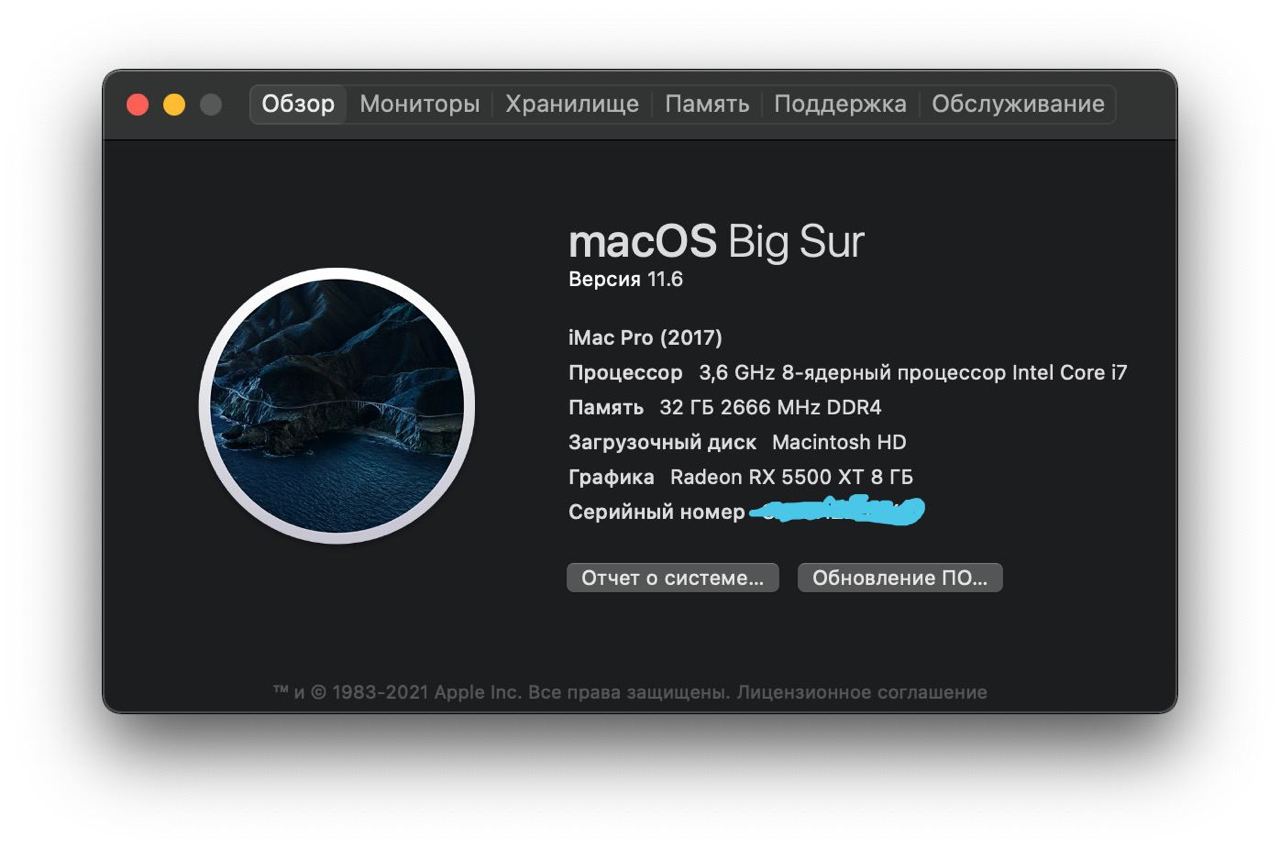Viewport: 1280px width, 849px height.
Task: Minimize the window with yellow button
Action: [x=174, y=104]
